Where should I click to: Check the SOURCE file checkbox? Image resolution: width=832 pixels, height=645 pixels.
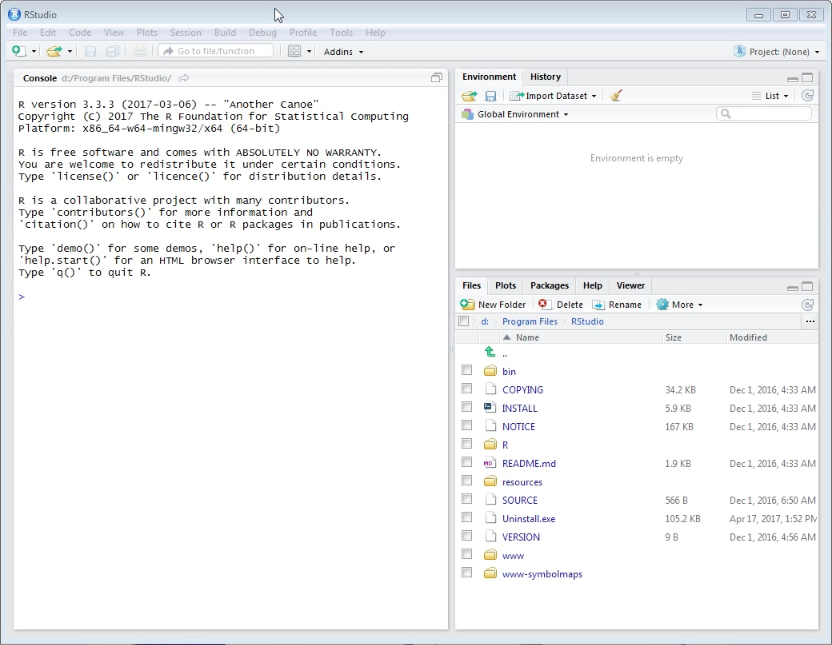click(x=466, y=499)
